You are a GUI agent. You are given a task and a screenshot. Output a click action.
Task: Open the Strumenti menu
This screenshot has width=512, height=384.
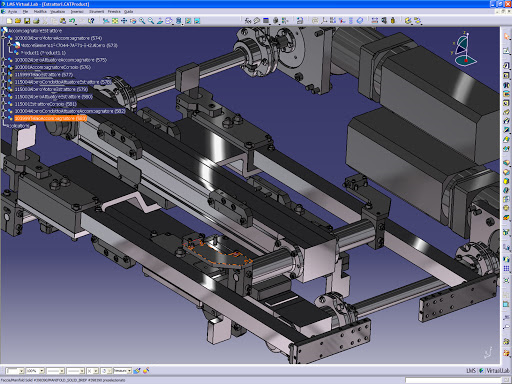[x=96, y=12]
